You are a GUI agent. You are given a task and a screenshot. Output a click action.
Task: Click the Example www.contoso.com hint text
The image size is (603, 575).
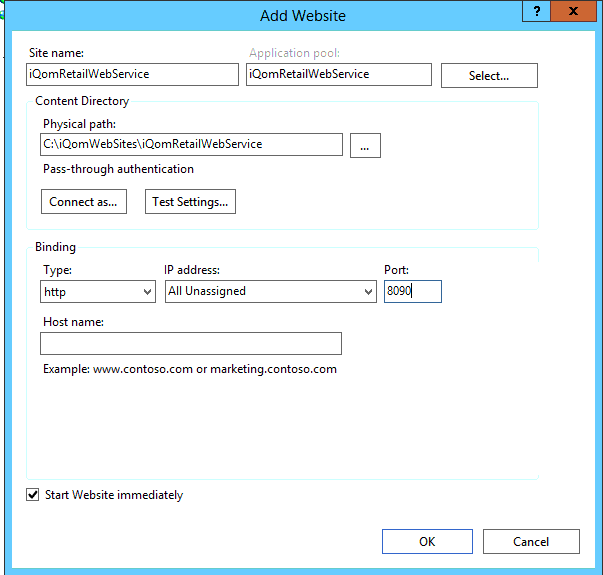click(190, 369)
